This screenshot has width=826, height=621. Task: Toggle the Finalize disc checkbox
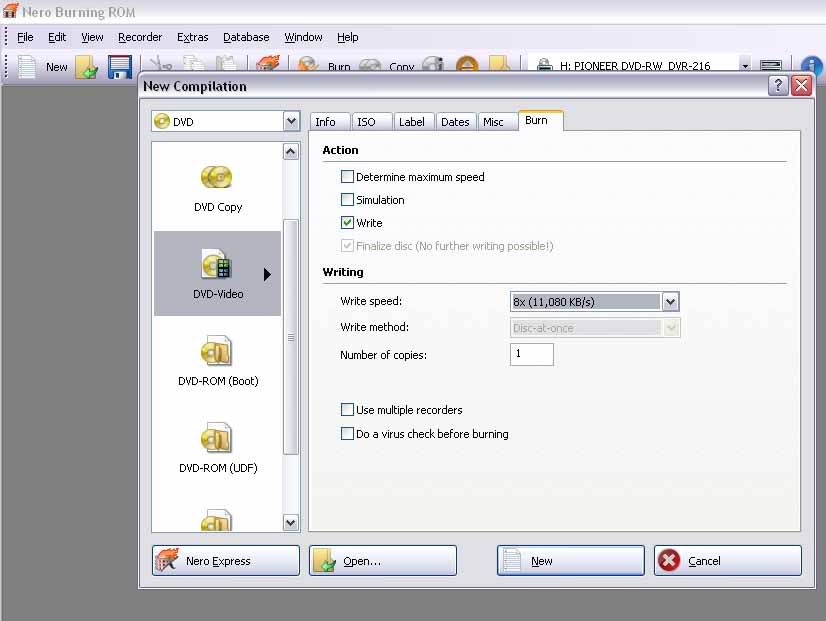(347, 246)
